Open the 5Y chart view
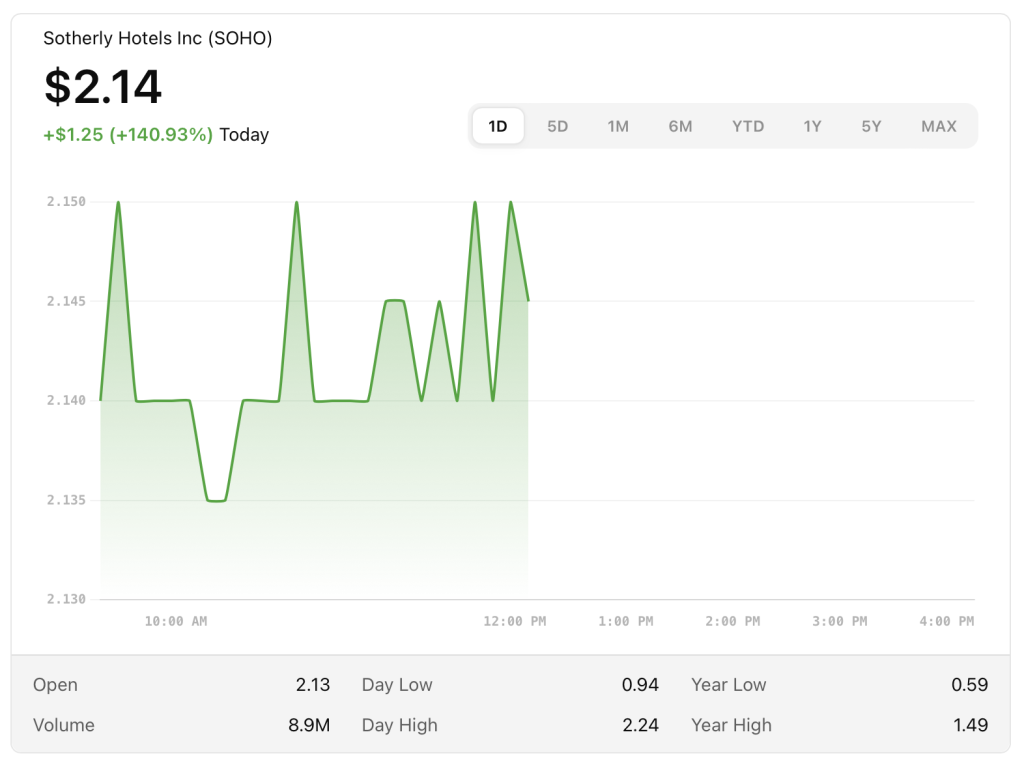Image resolution: width=1024 pixels, height=773 pixels. click(x=872, y=126)
